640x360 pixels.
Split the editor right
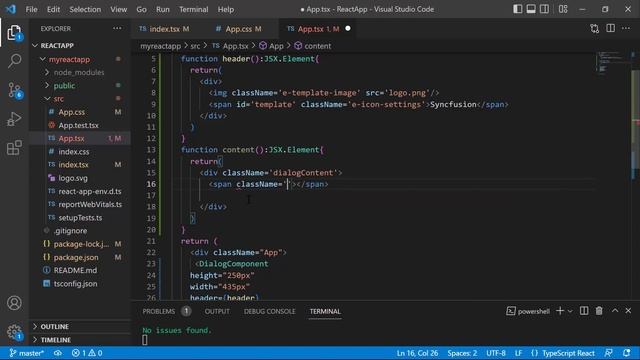(611, 28)
